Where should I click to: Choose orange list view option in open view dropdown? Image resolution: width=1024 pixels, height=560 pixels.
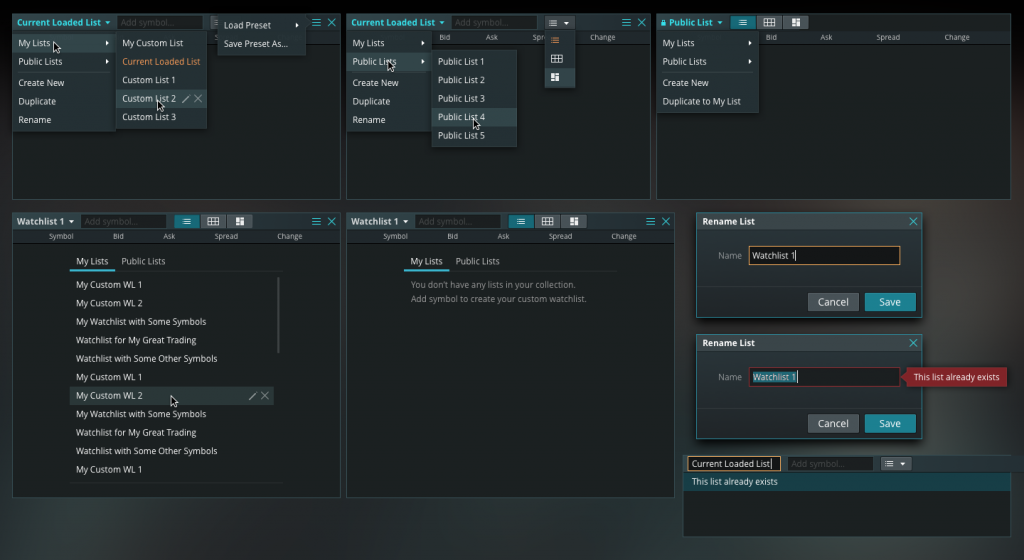(555, 40)
